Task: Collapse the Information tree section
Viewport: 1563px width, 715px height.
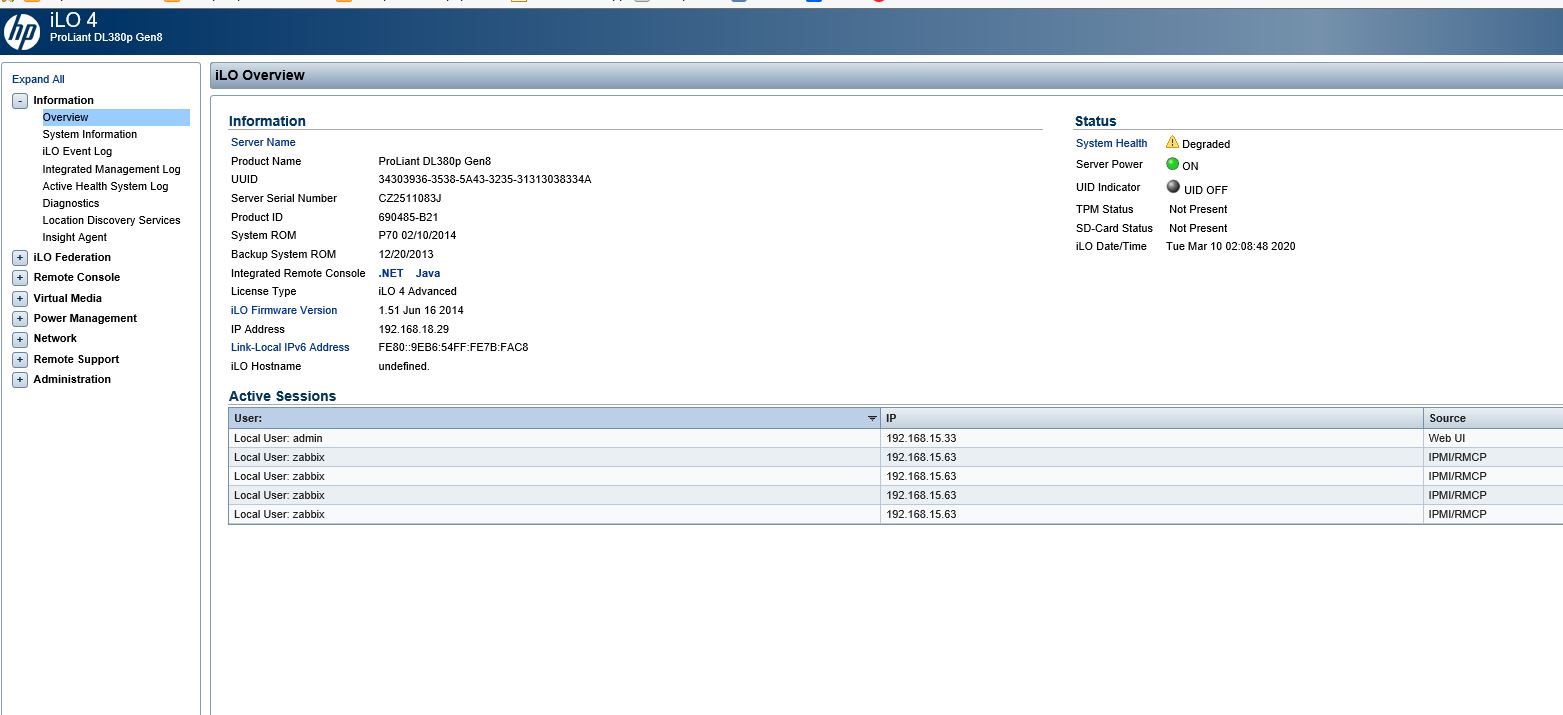Action: [20, 101]
